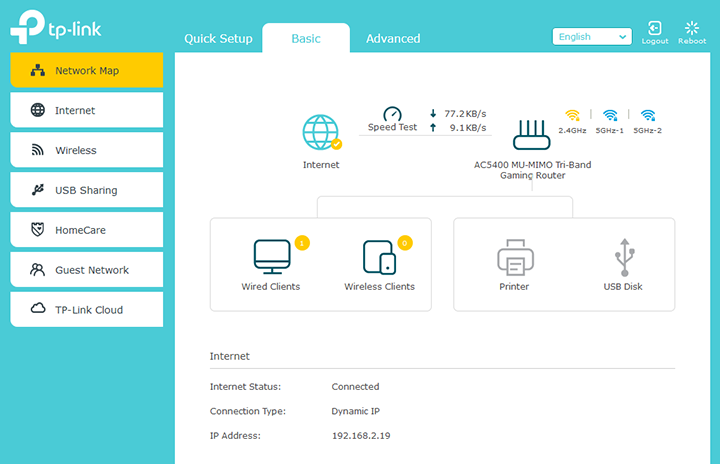Click the Printer icon
The width and height of the screenshot is (720, 464).
tap(514, 257)
